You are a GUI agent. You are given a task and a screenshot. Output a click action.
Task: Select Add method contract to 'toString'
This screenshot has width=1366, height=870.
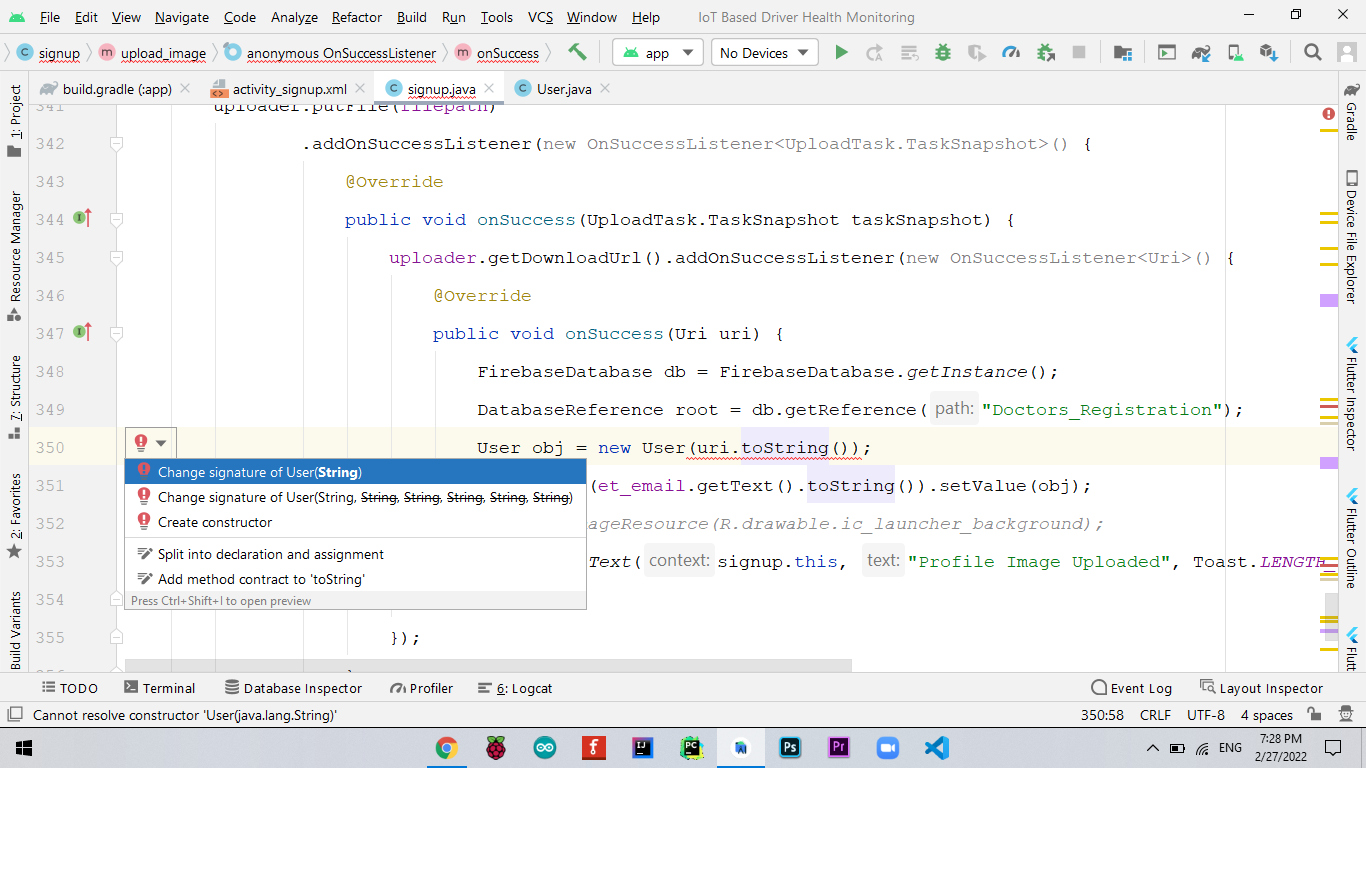(355, 579)
